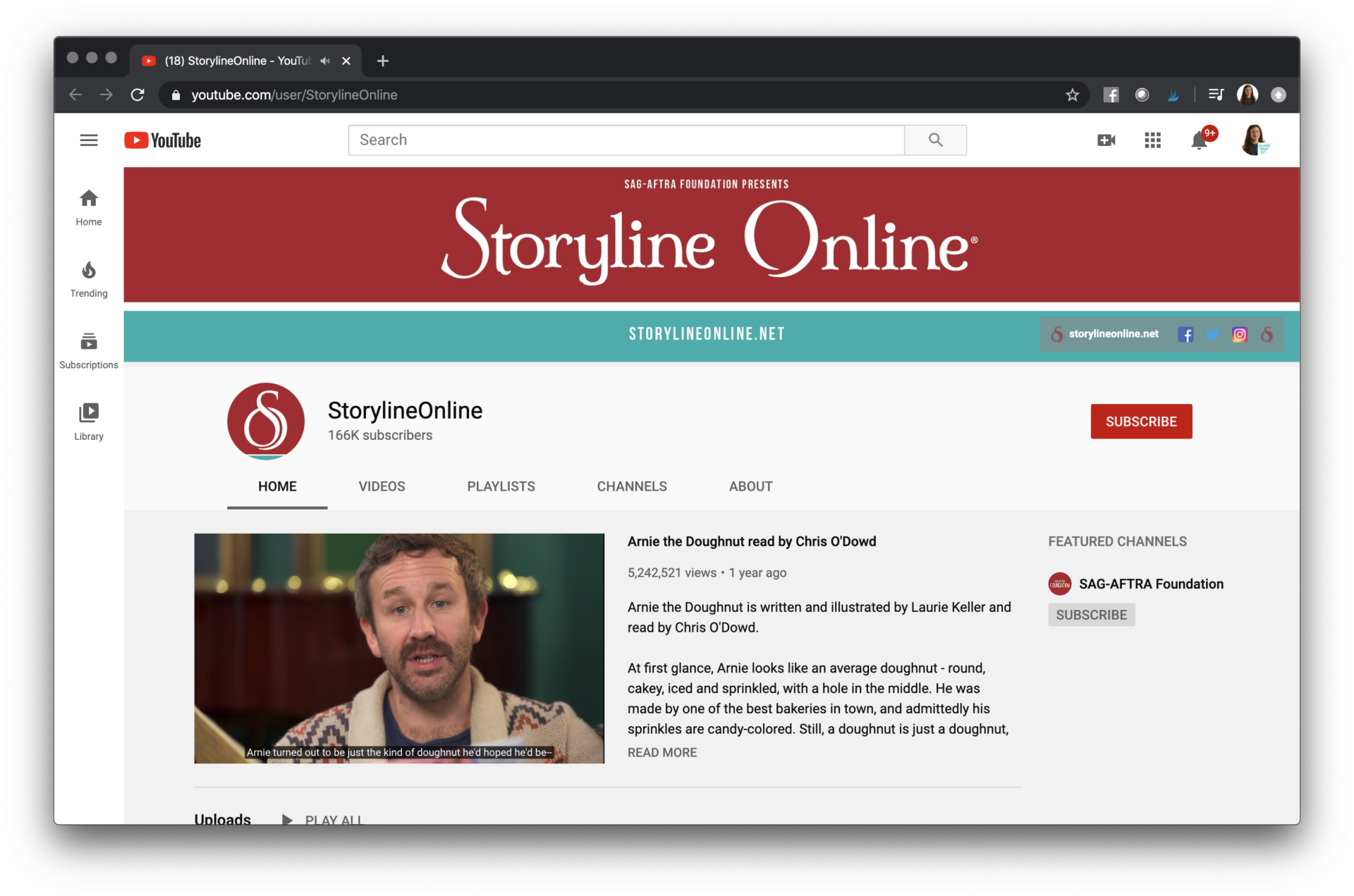Open Library from the sidebar
The width and height of the screenshot is (1354, 896).
click(x=88, y=421)
